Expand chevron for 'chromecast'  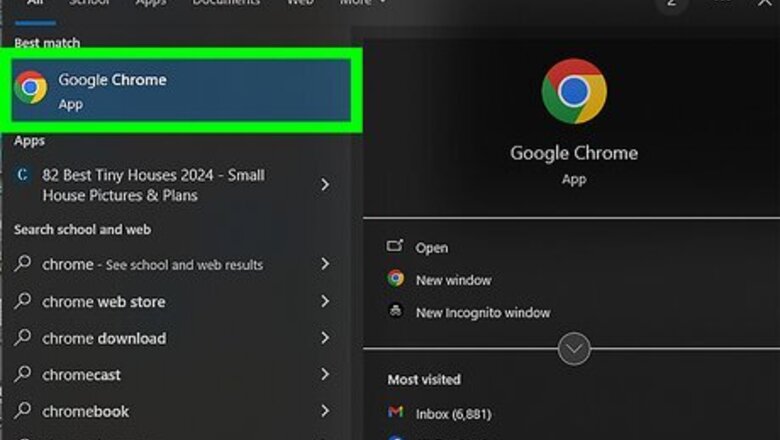(325, 374)
